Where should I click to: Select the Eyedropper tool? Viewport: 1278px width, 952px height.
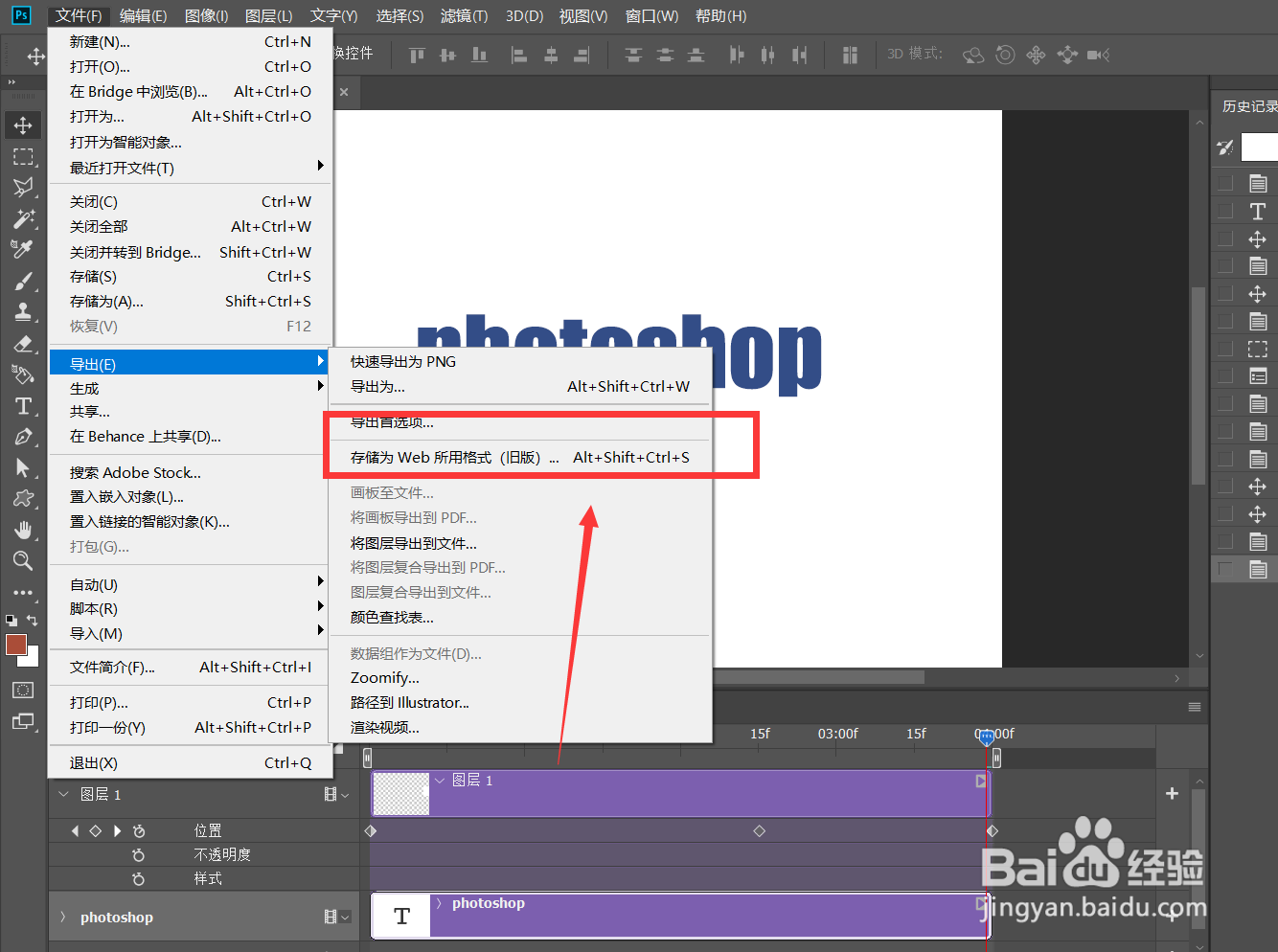(x=23, y=250)
